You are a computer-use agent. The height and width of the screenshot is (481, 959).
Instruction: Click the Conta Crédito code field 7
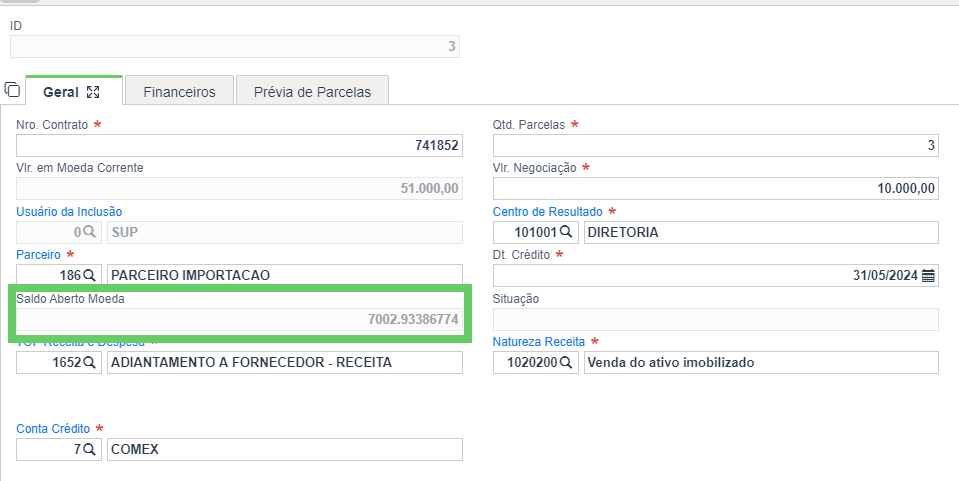point(59,449)
